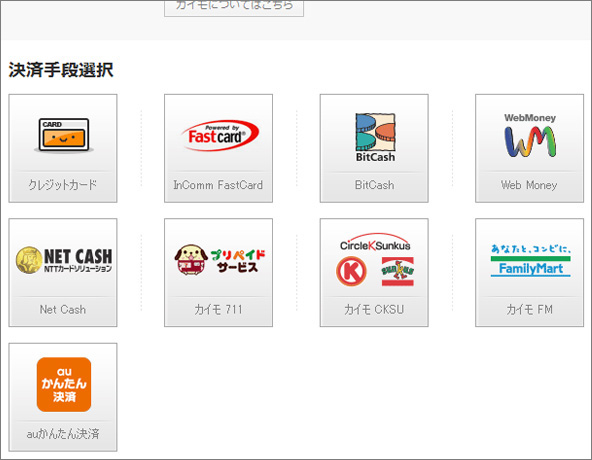Select the prepaid service dog mascot logo

220,260
